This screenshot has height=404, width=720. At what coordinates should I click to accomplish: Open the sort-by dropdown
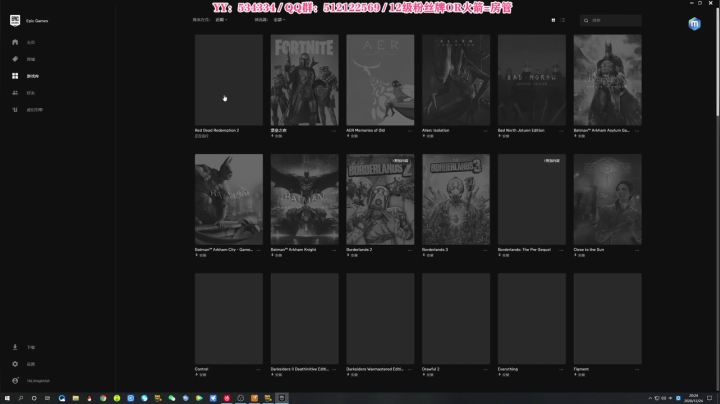coord(221,20)
